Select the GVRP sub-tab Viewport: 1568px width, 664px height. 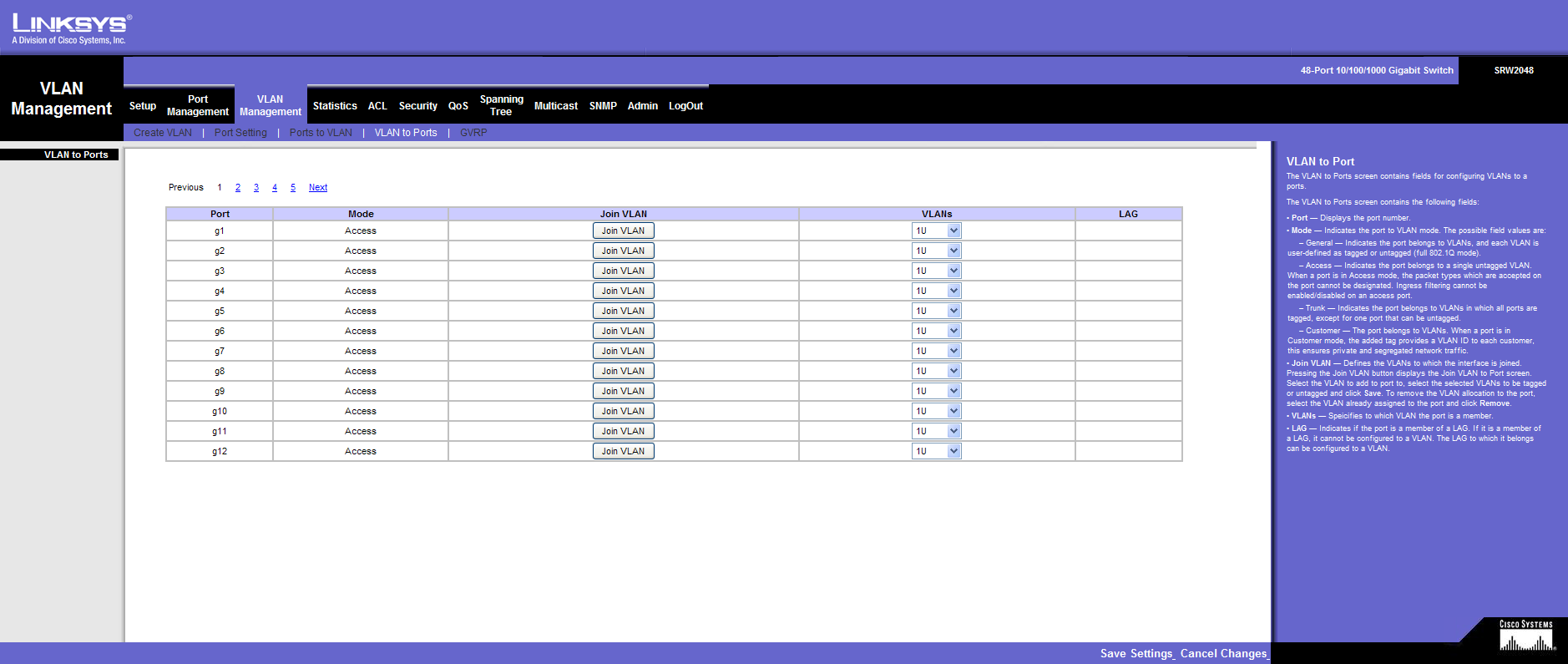tap(473, 133)
